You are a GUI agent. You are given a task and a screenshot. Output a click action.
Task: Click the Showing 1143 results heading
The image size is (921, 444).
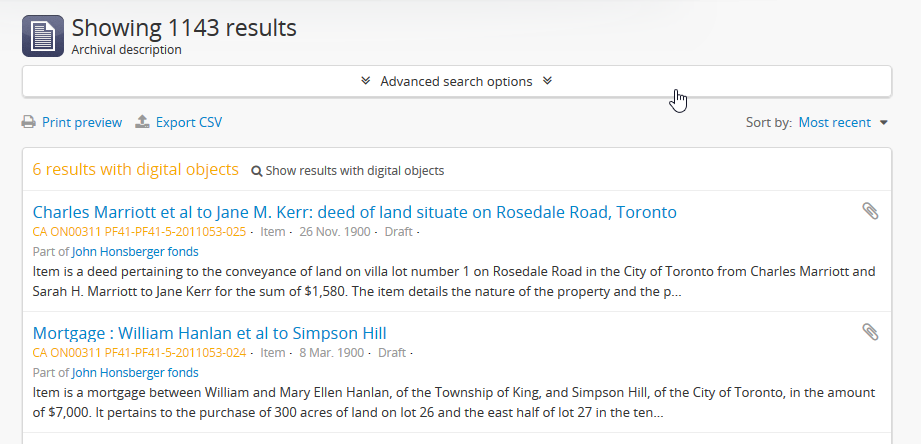point(184,28)
